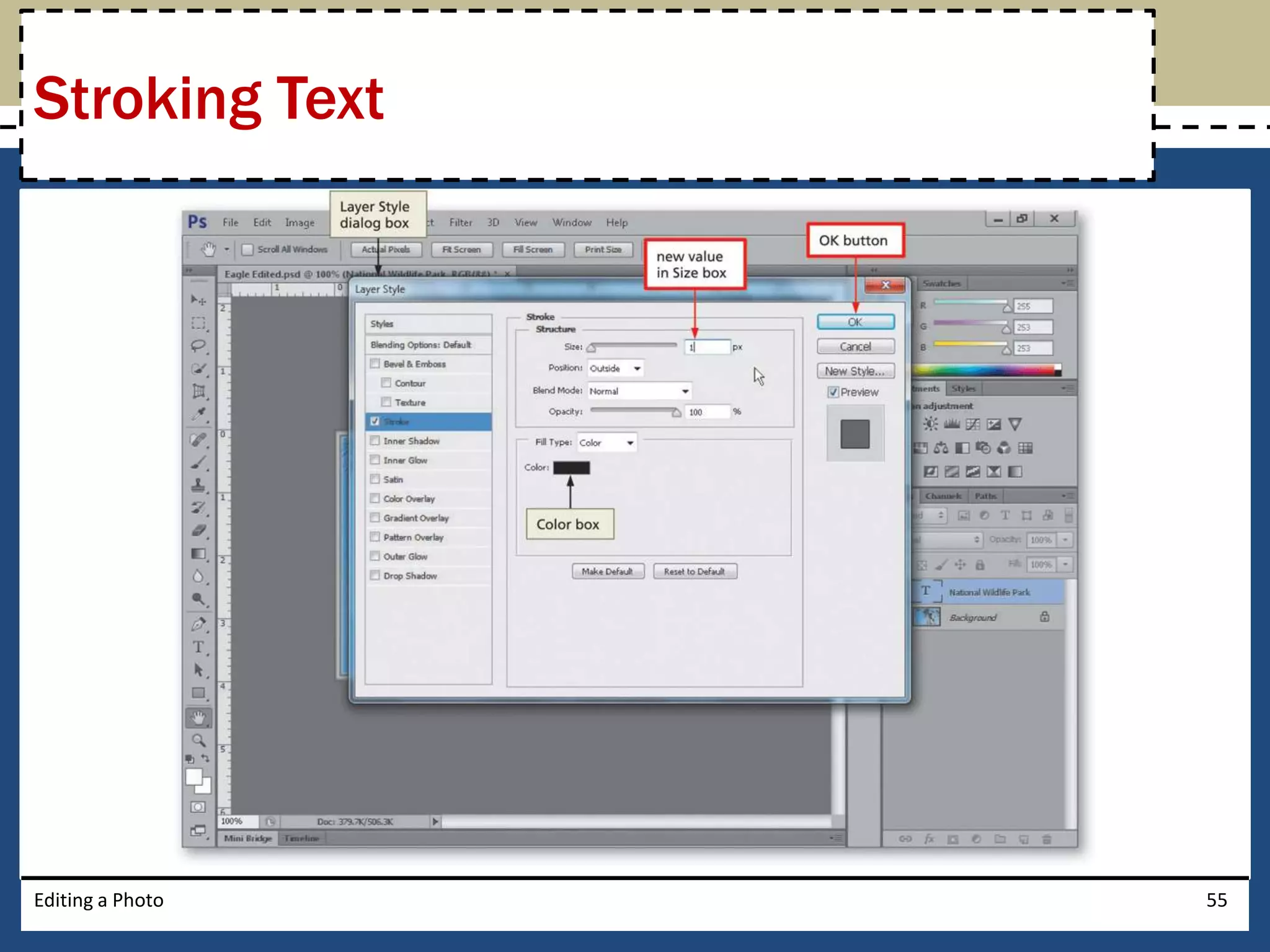Enable the Scroll All Windows checkbox
Screen dimensions: 1270x952
click(x=247, y=249)
